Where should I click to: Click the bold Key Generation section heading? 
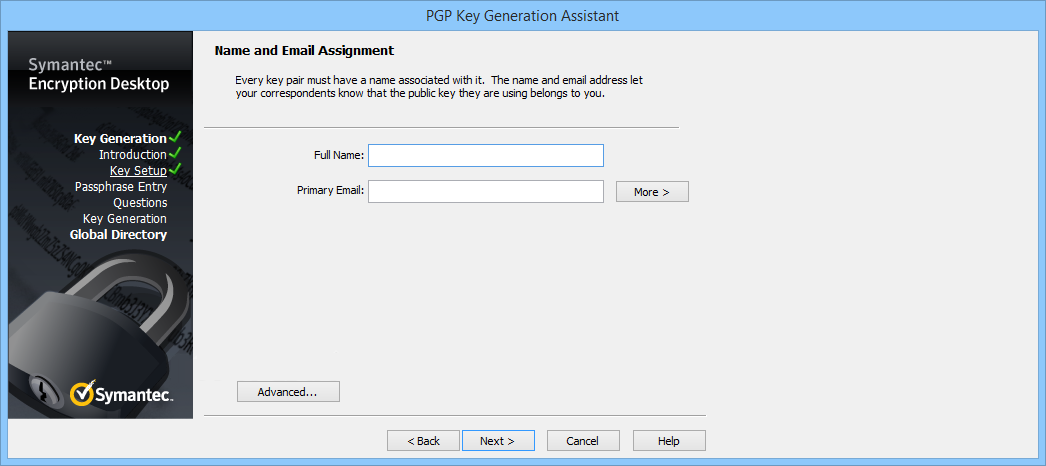120,139
